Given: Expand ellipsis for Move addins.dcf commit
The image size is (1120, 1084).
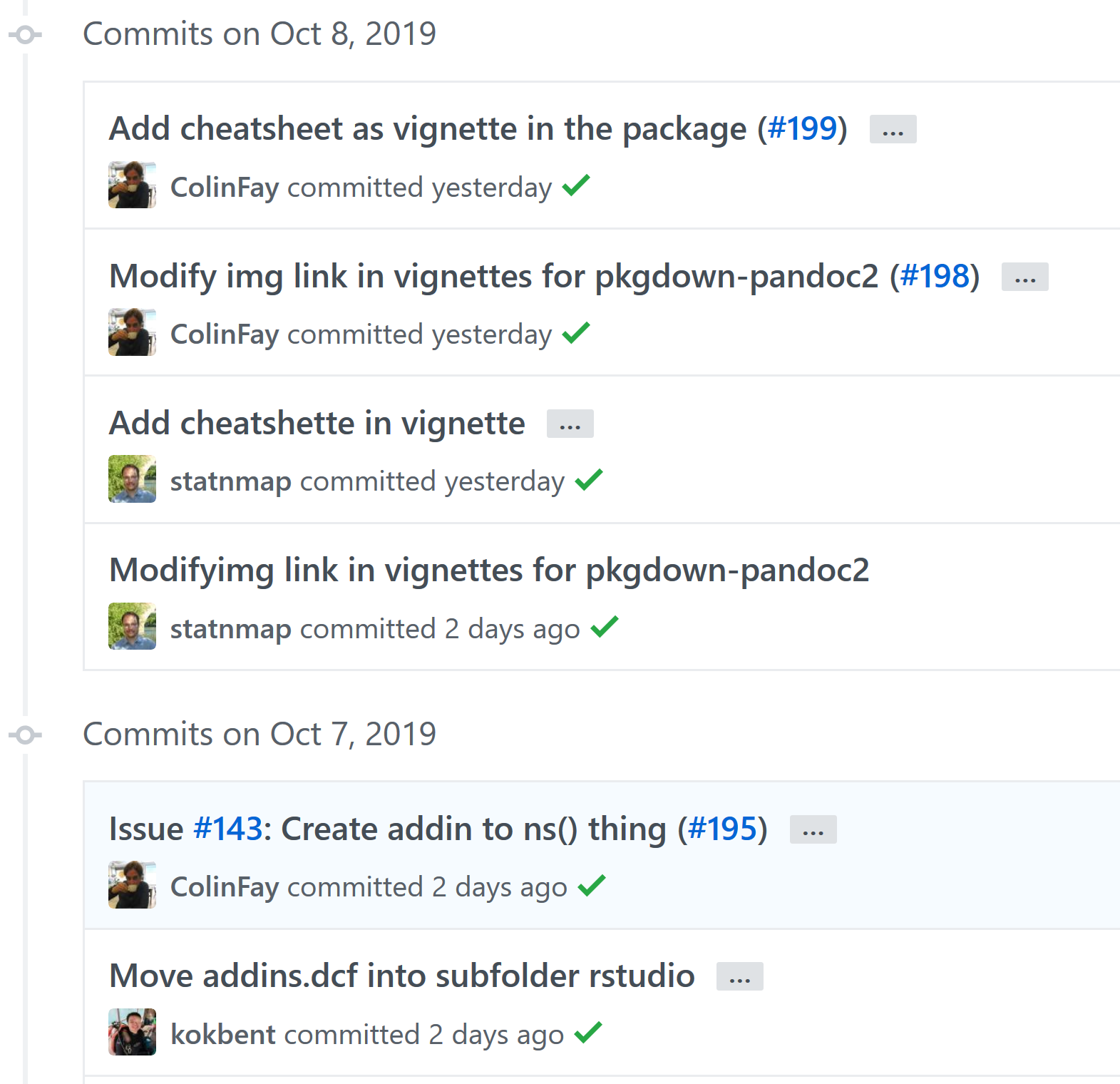Looking at the screenshot, I should click(x=739, y=976).
